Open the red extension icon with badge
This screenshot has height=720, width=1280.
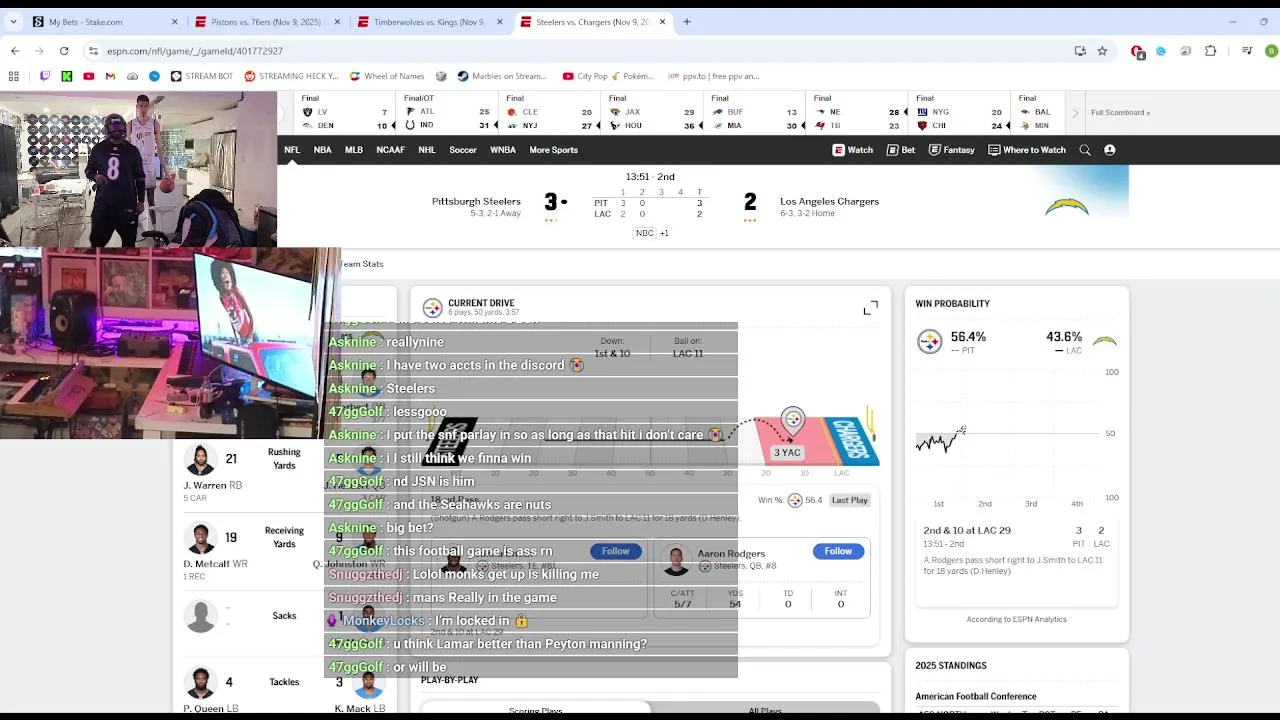[1137, 51]
